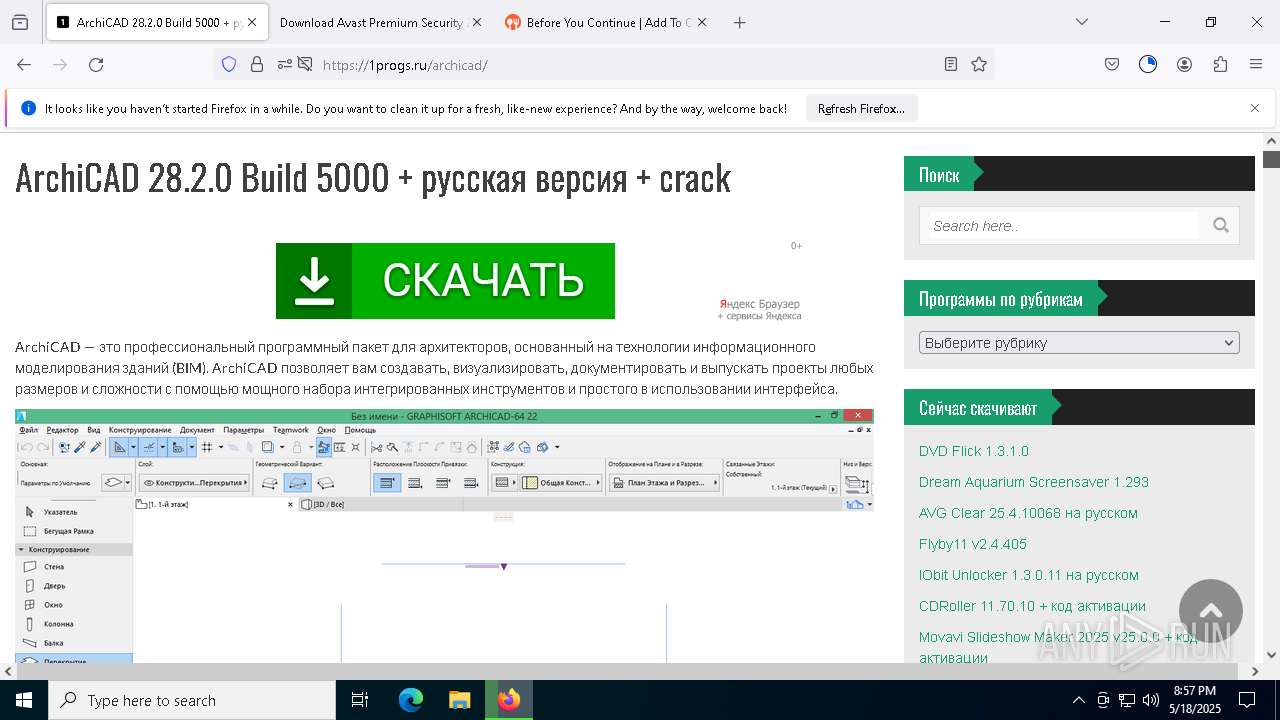Open the taskbar clock showing 8:57 PM

1195,700
